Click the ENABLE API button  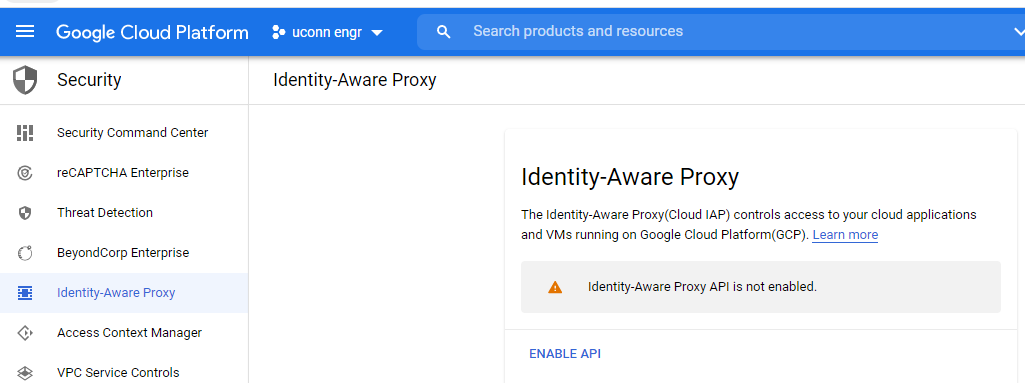(565, 354)
